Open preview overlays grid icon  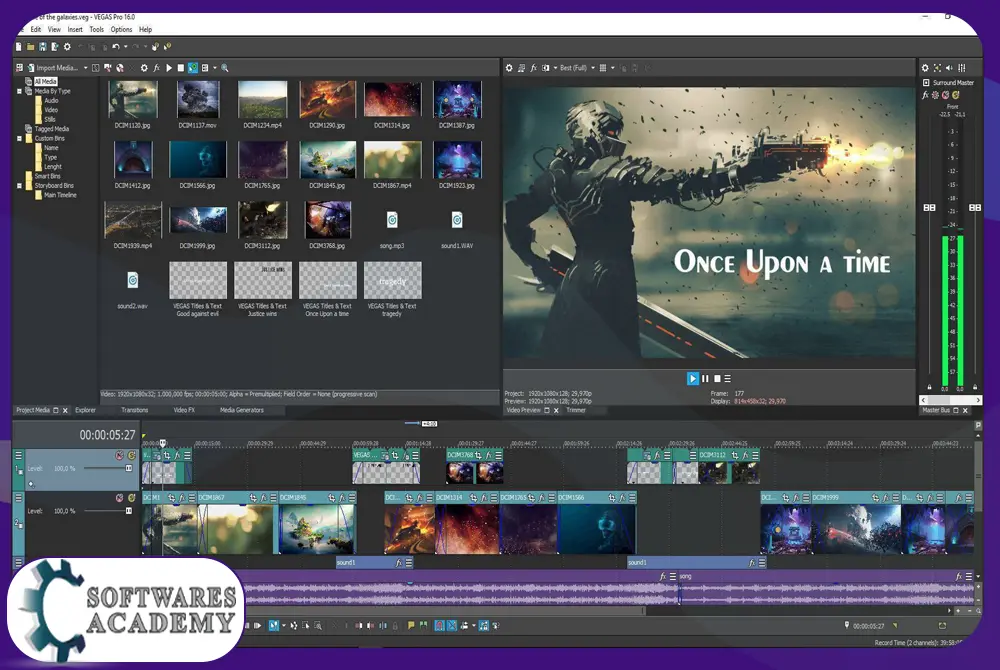(603, 68)
